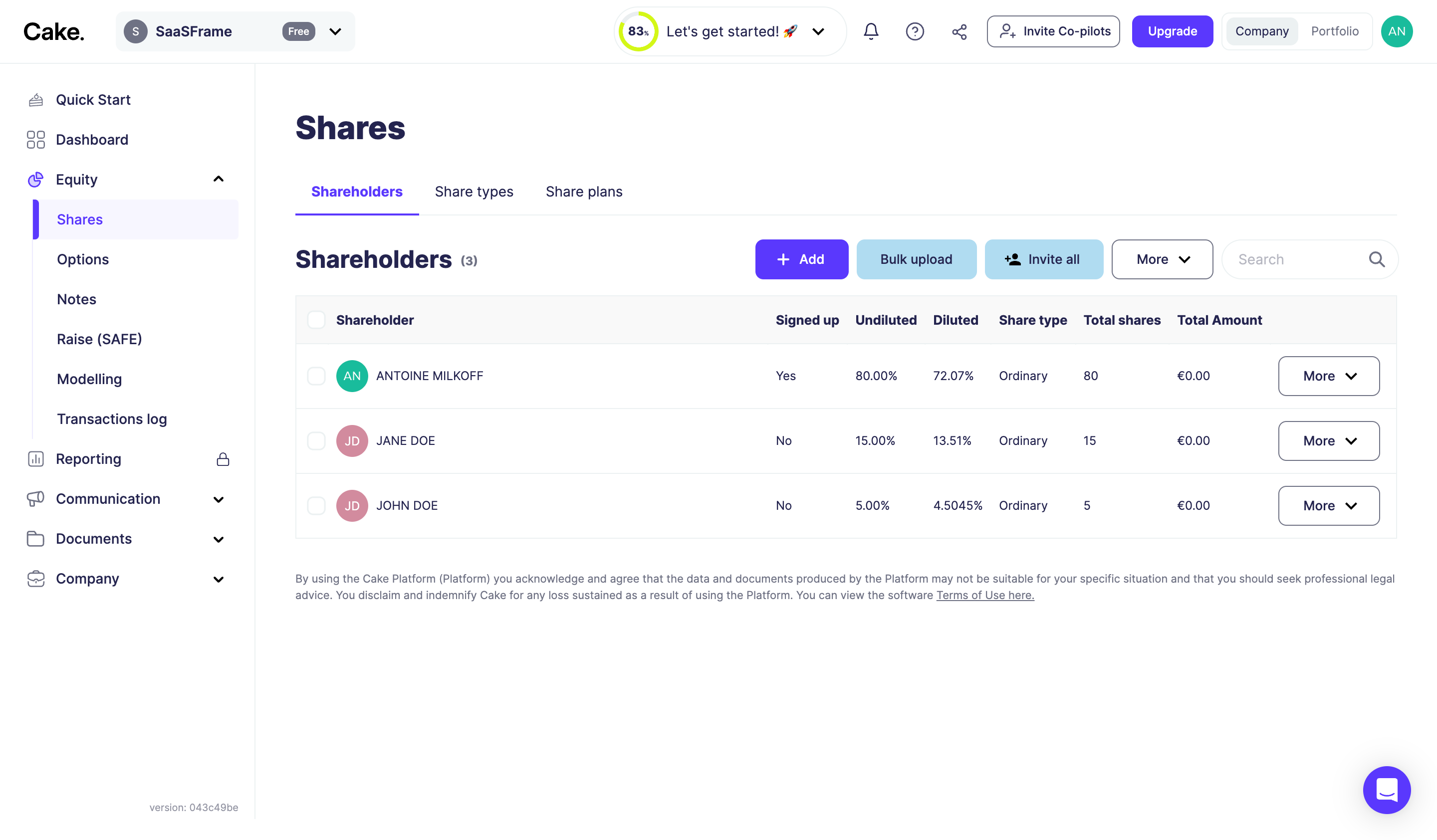Open the Share plans tab
Viewport: 1437px width, 840px height.
coord(583,192)
